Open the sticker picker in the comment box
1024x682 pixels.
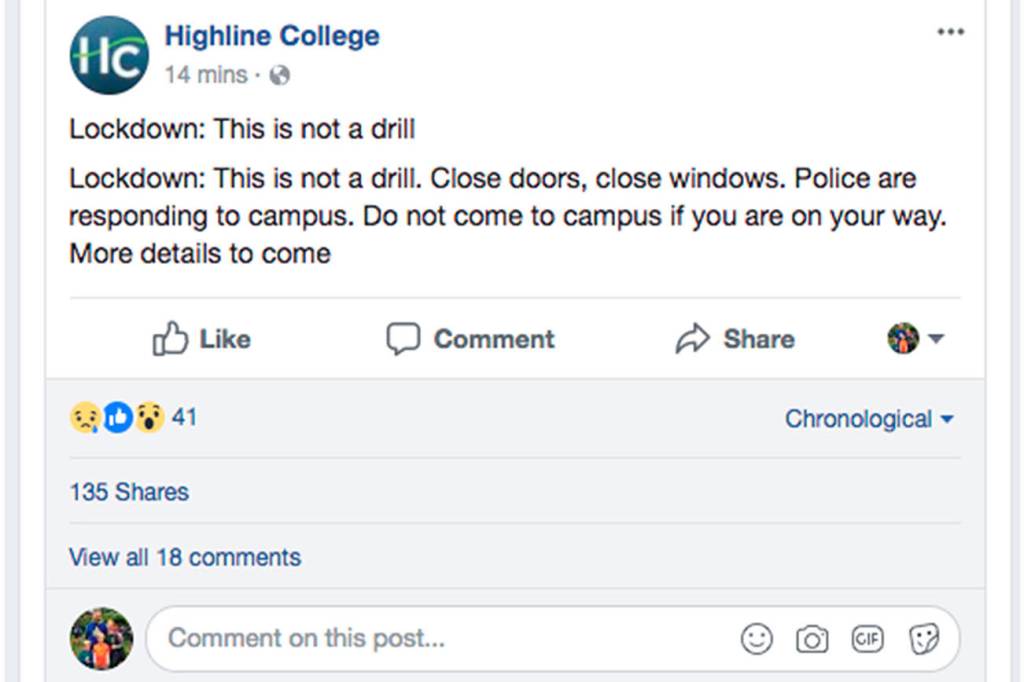[x=924, y=638]
